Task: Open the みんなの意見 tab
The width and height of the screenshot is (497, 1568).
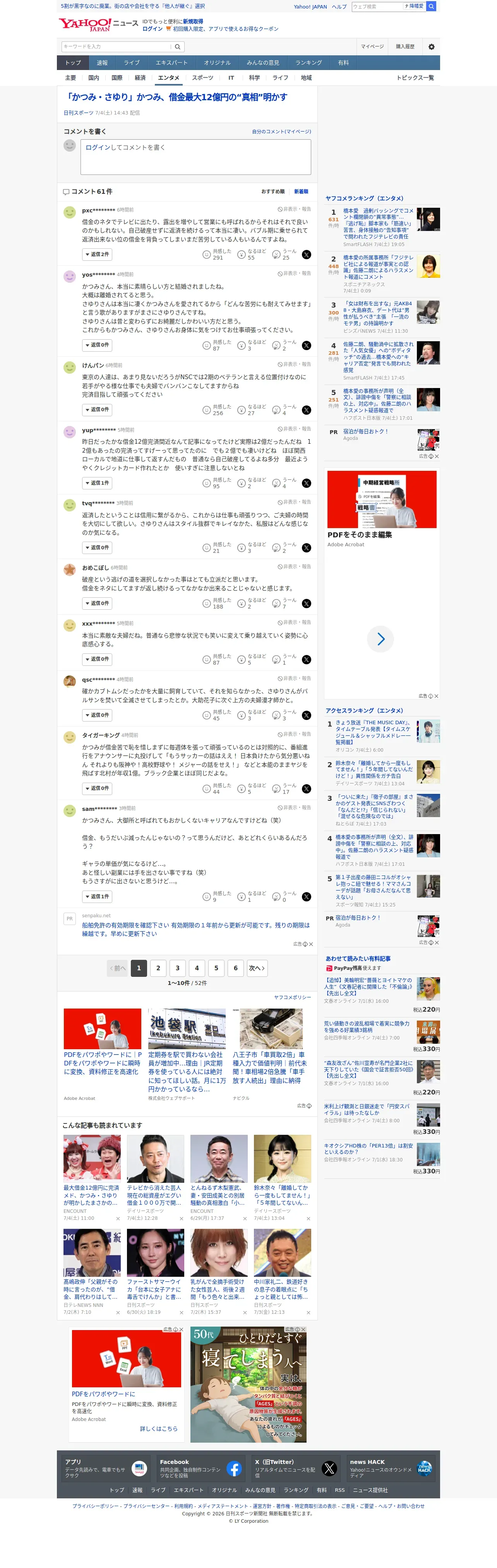Action: point(263,63)
